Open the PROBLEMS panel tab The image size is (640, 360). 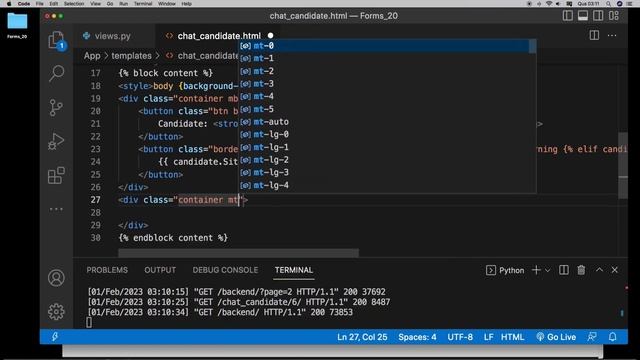coord(107,270)
